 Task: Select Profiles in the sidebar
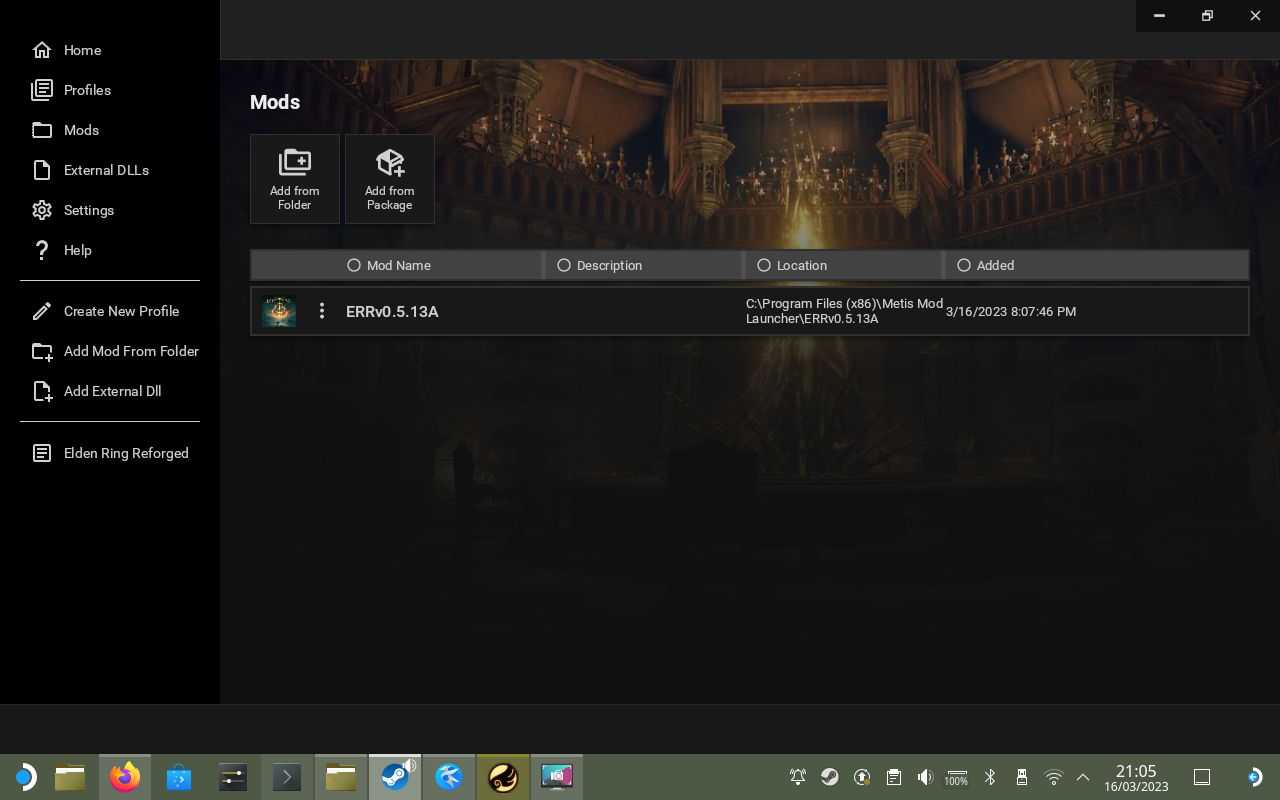[x=87, y=90]
